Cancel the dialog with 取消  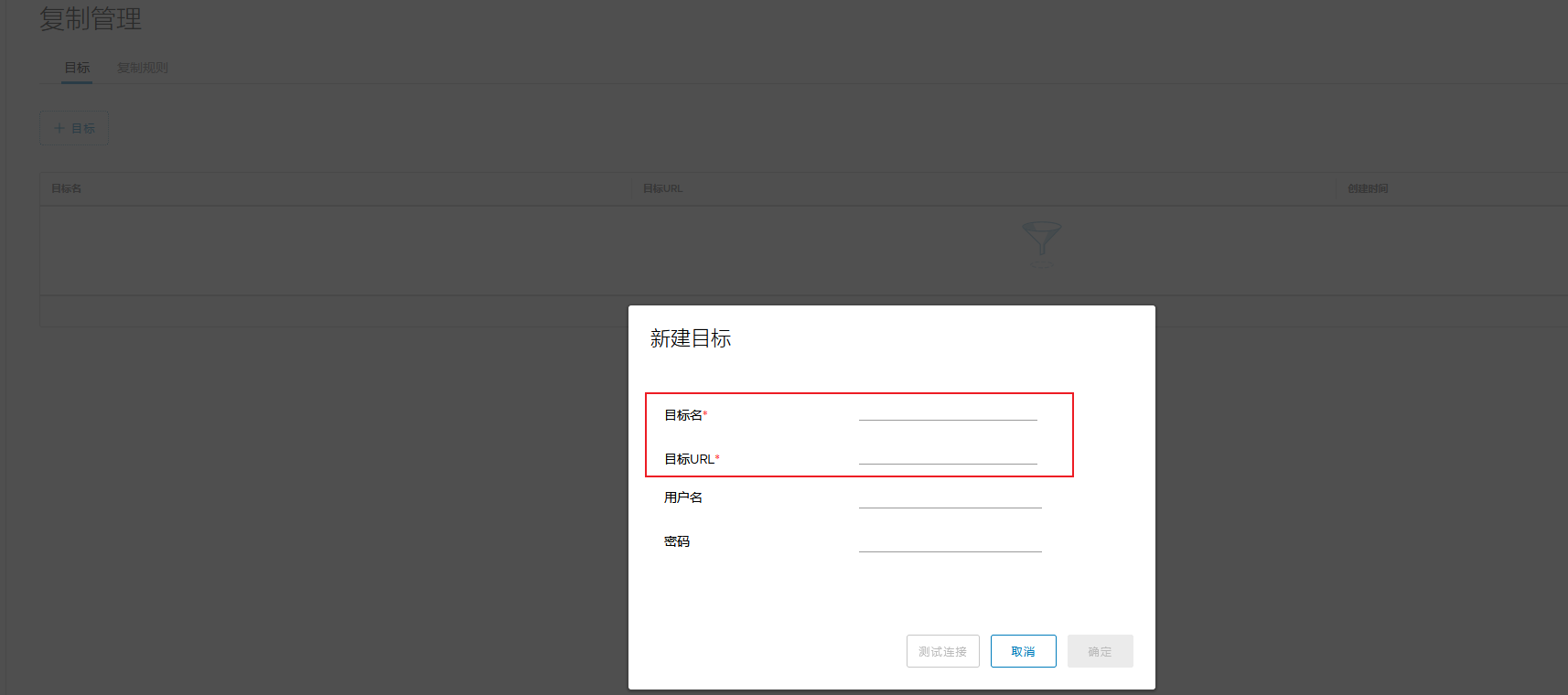(x=1024, y=651)
